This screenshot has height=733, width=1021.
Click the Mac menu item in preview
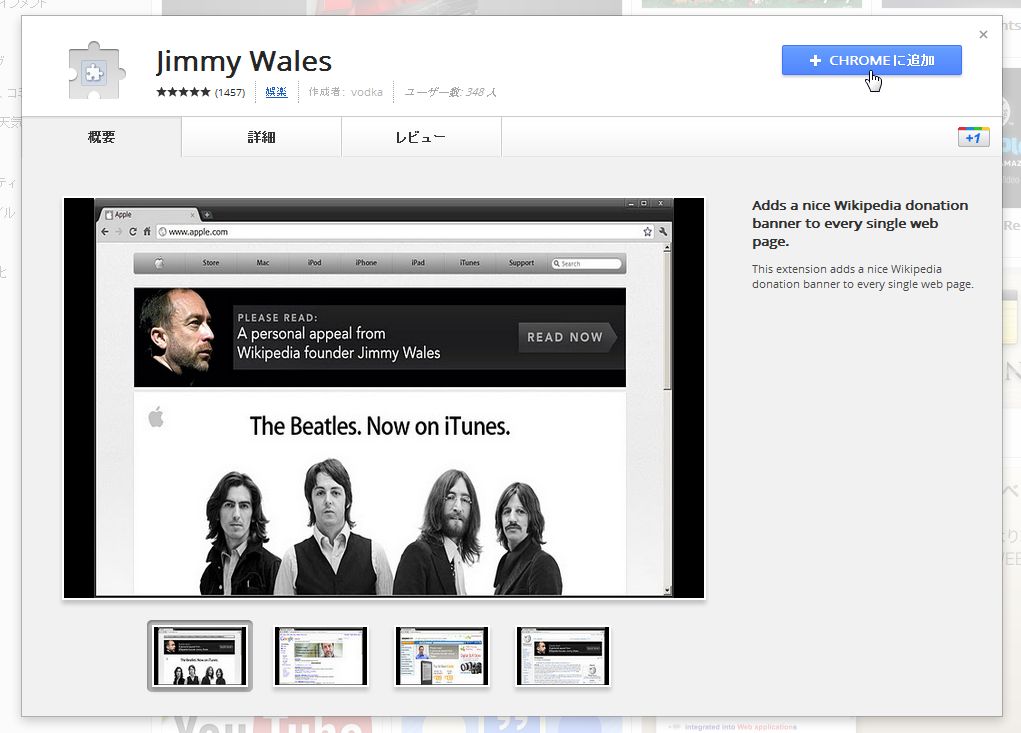pos(262,263)
